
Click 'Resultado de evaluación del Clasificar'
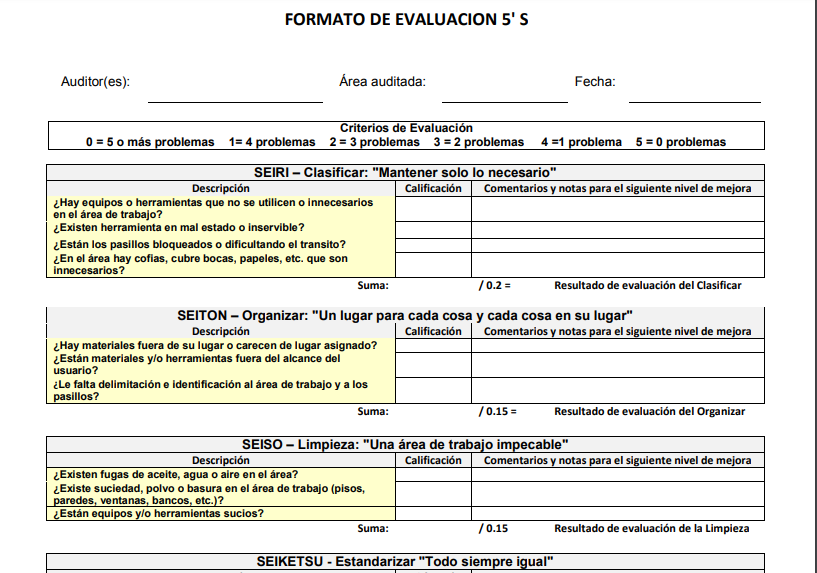(648, 285)
